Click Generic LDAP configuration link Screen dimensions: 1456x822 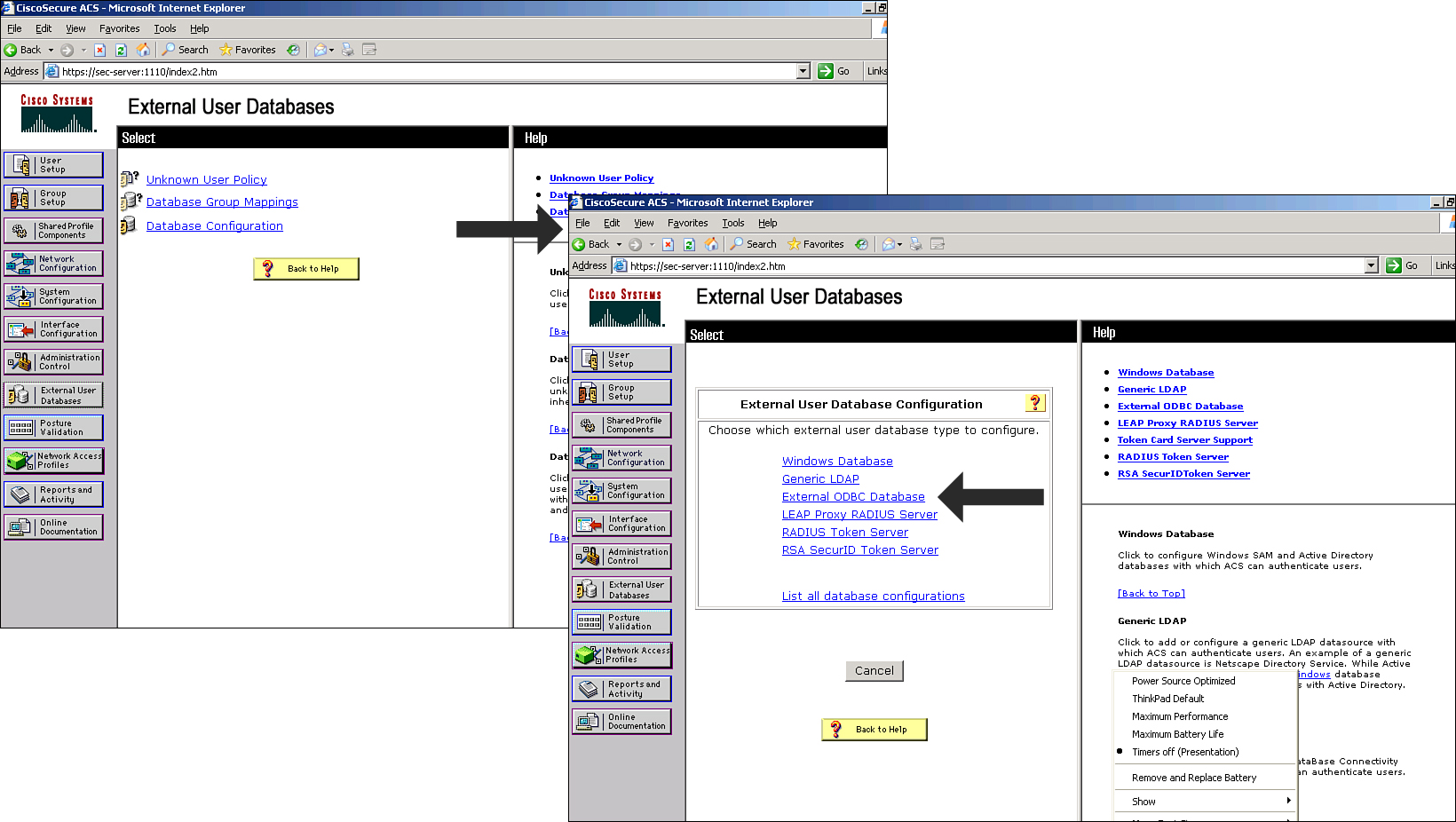click(x=820, y=478)
